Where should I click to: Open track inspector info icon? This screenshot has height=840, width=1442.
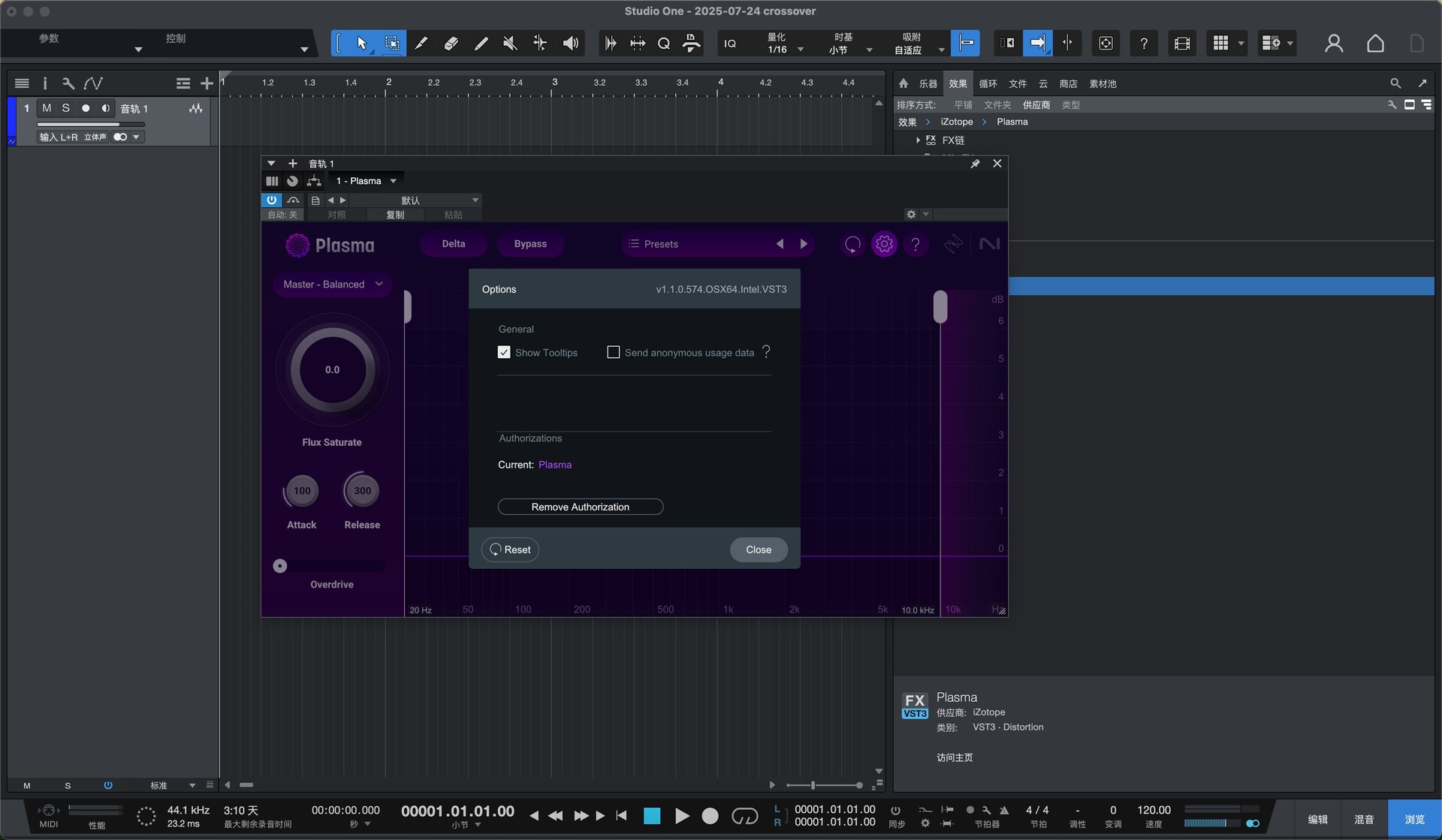tap(44, 83)
